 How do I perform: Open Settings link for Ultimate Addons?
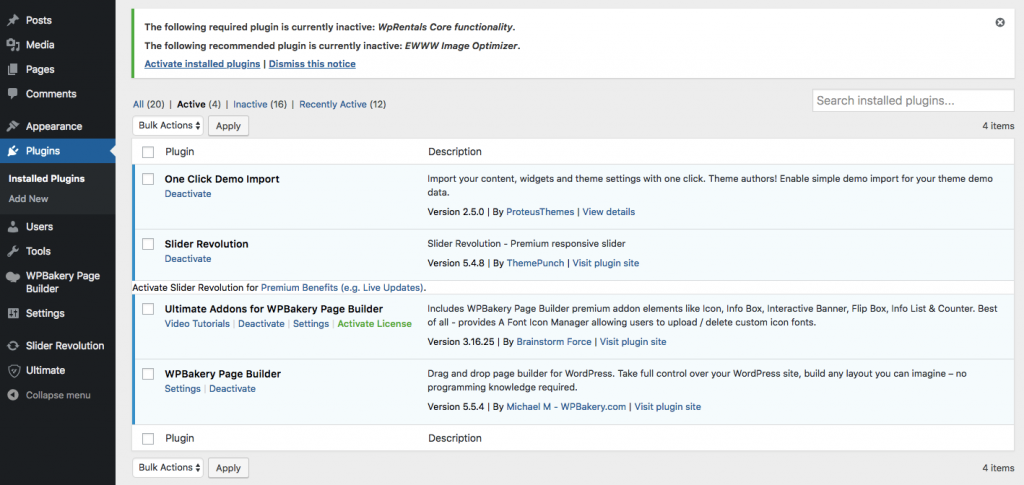(x=311, y=324)
